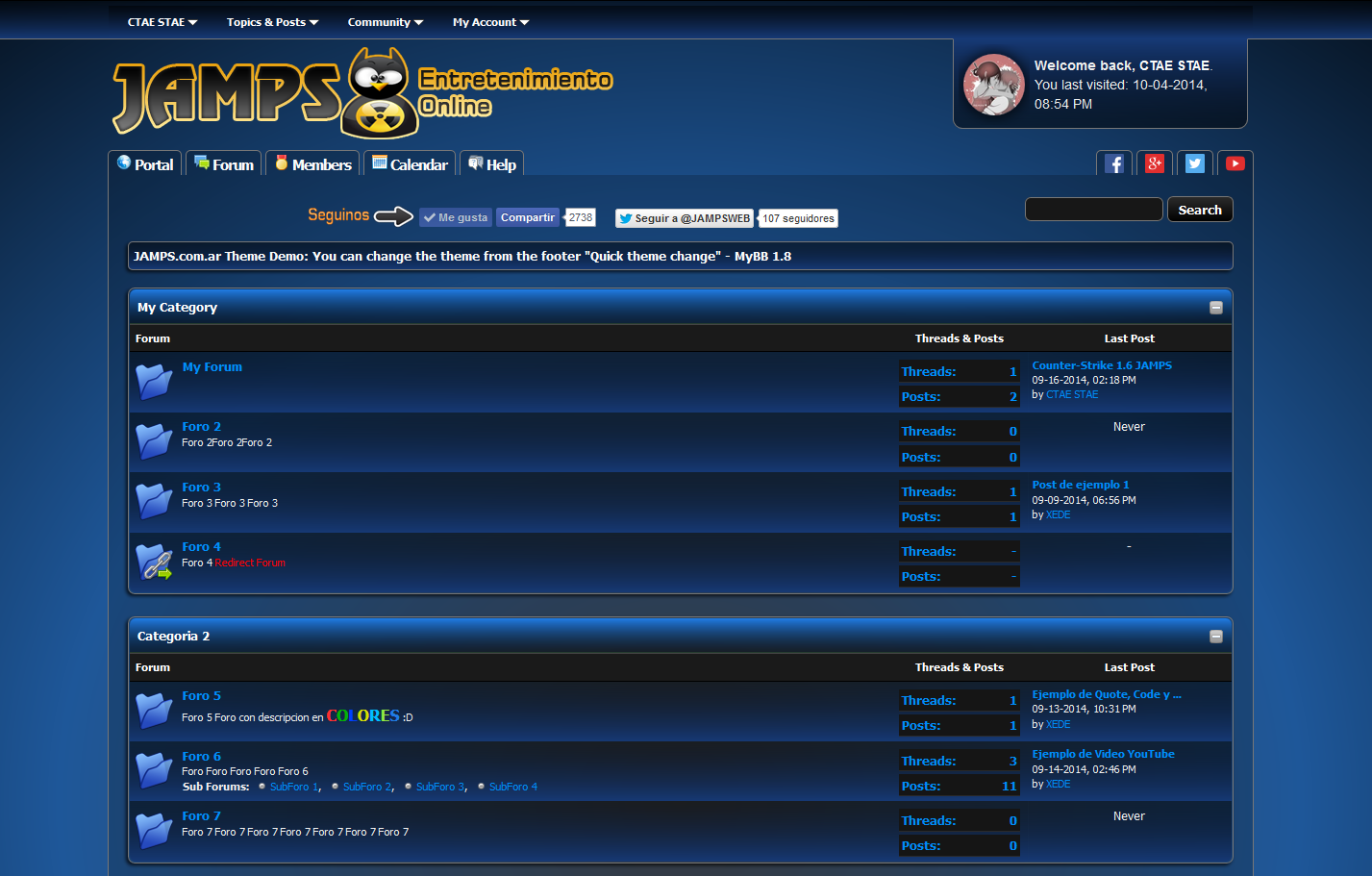Screen dimensions: 1372x876
Task: Open the My Account dropdown
Action: (x=490, y=22)
